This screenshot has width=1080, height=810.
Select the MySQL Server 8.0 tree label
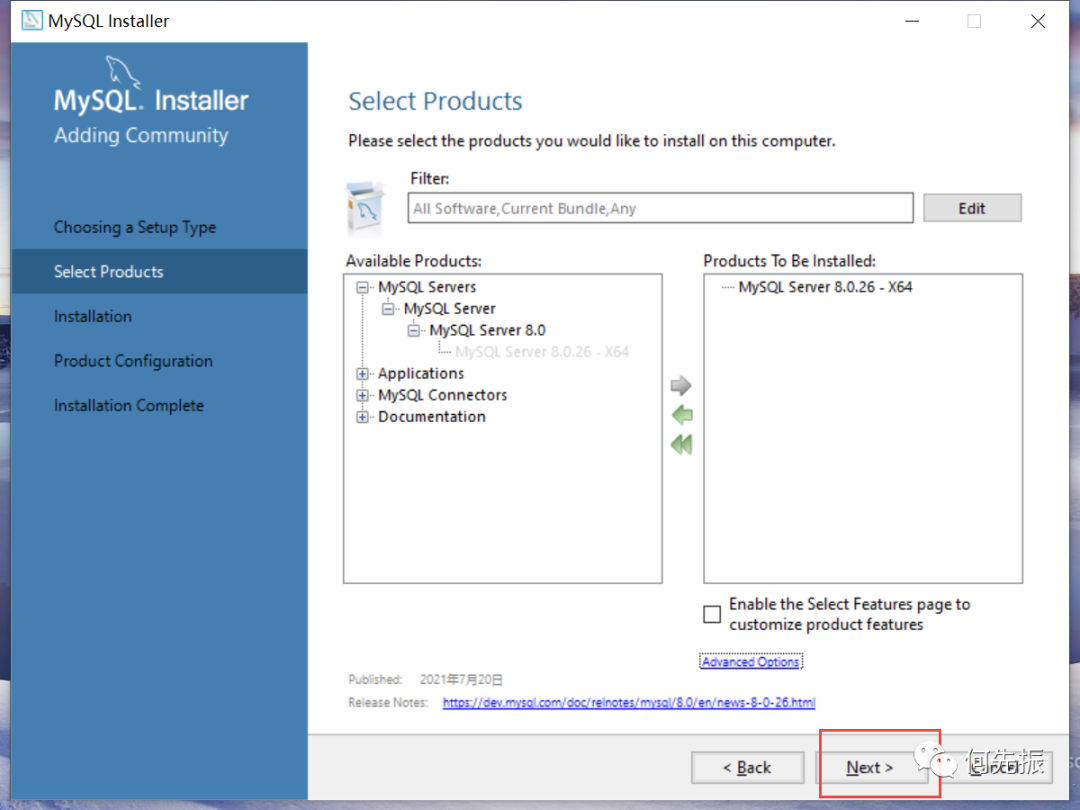[x=487, y=331]
